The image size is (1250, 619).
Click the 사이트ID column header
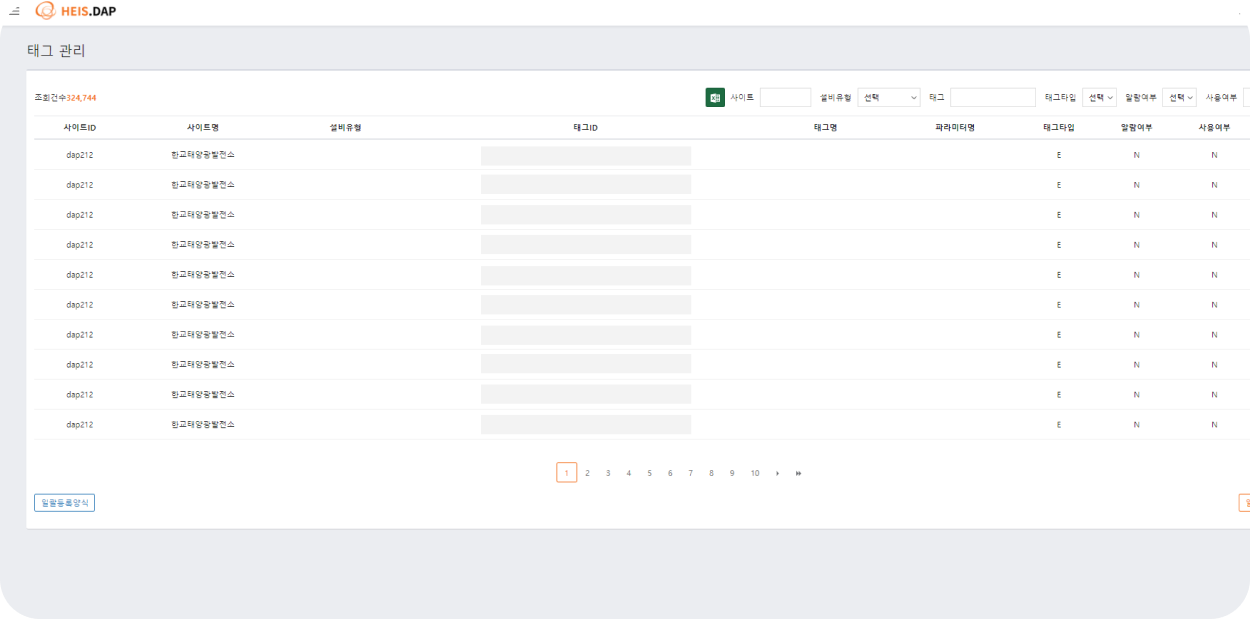(x=80, y=128)
